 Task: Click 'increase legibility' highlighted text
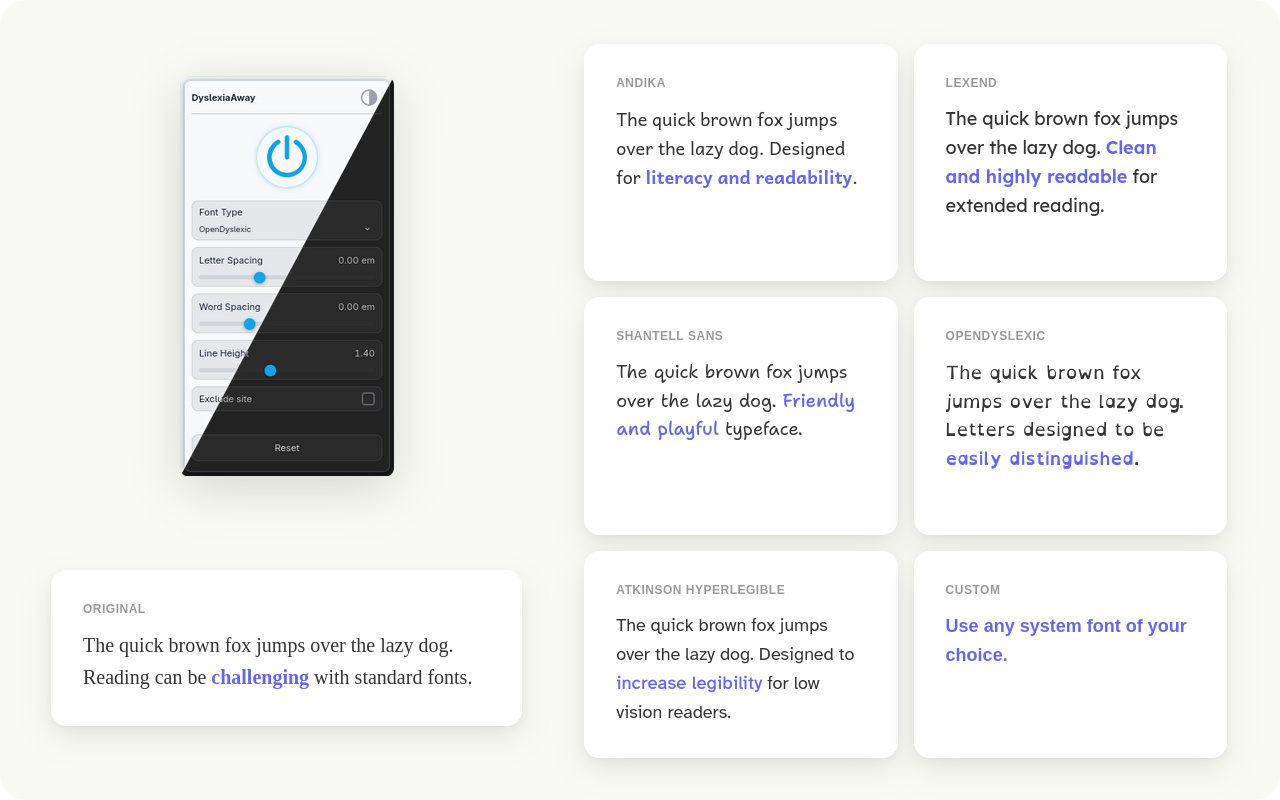689,683
